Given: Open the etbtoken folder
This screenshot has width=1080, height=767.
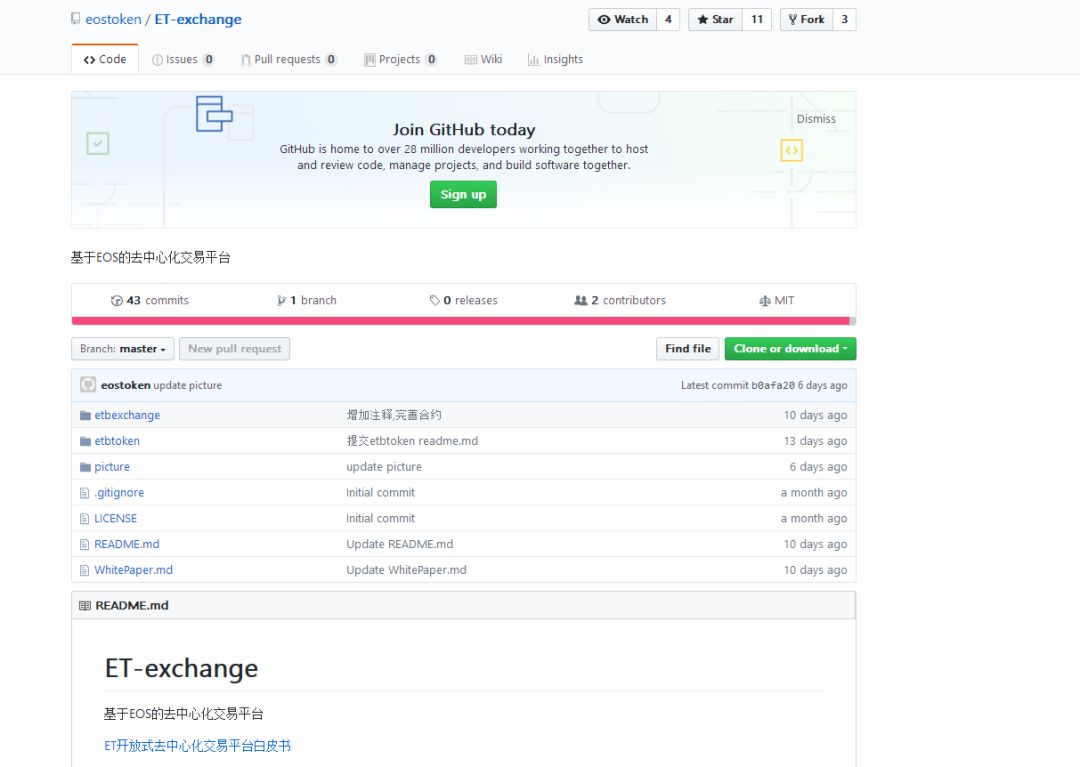Looking at the screenshot, I should (x=117, y=441).
